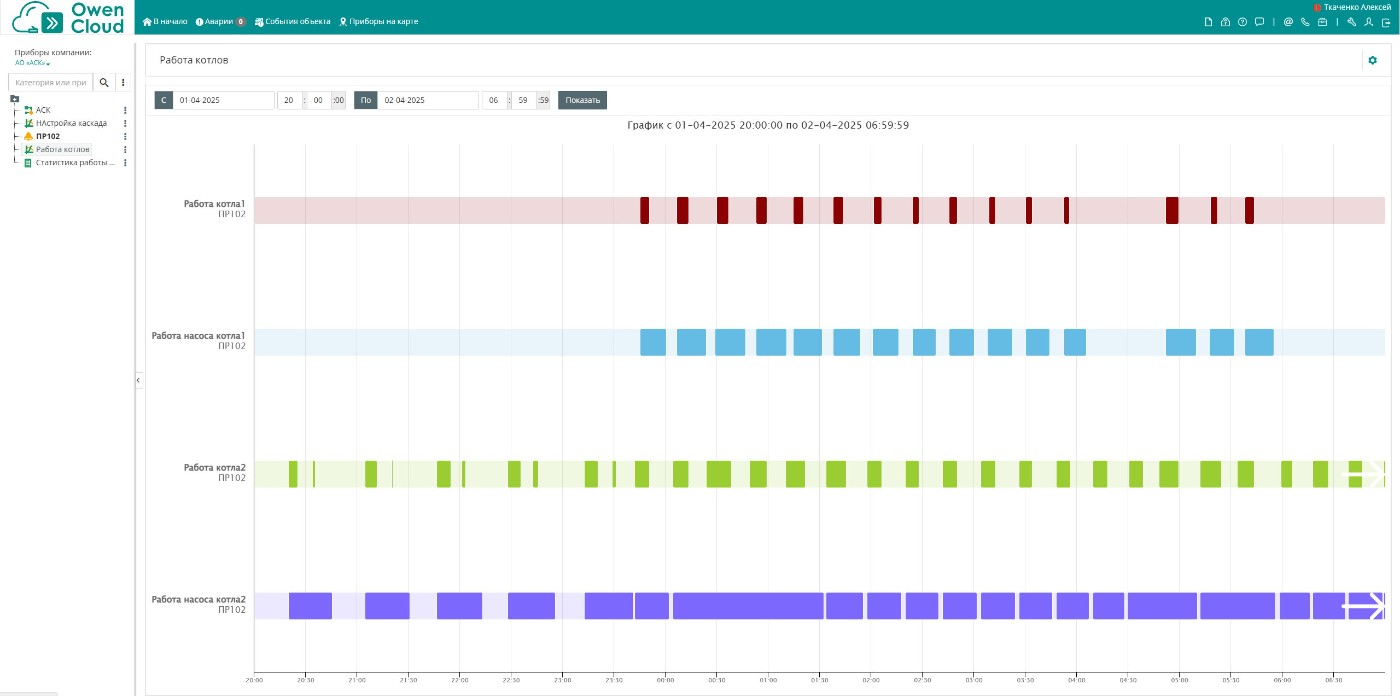Open the Аварии menu item
Viewport: 1400px width, 696px height.
(x=220, y=21)
